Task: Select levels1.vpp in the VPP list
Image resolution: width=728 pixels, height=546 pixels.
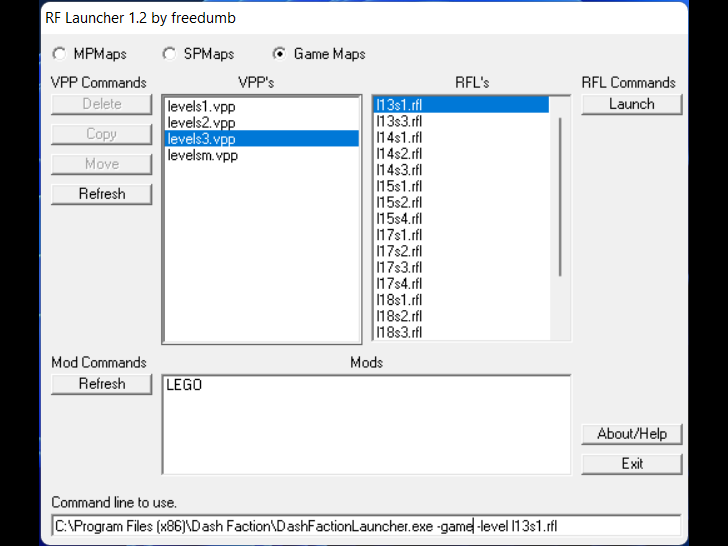Action: [203, 106]
